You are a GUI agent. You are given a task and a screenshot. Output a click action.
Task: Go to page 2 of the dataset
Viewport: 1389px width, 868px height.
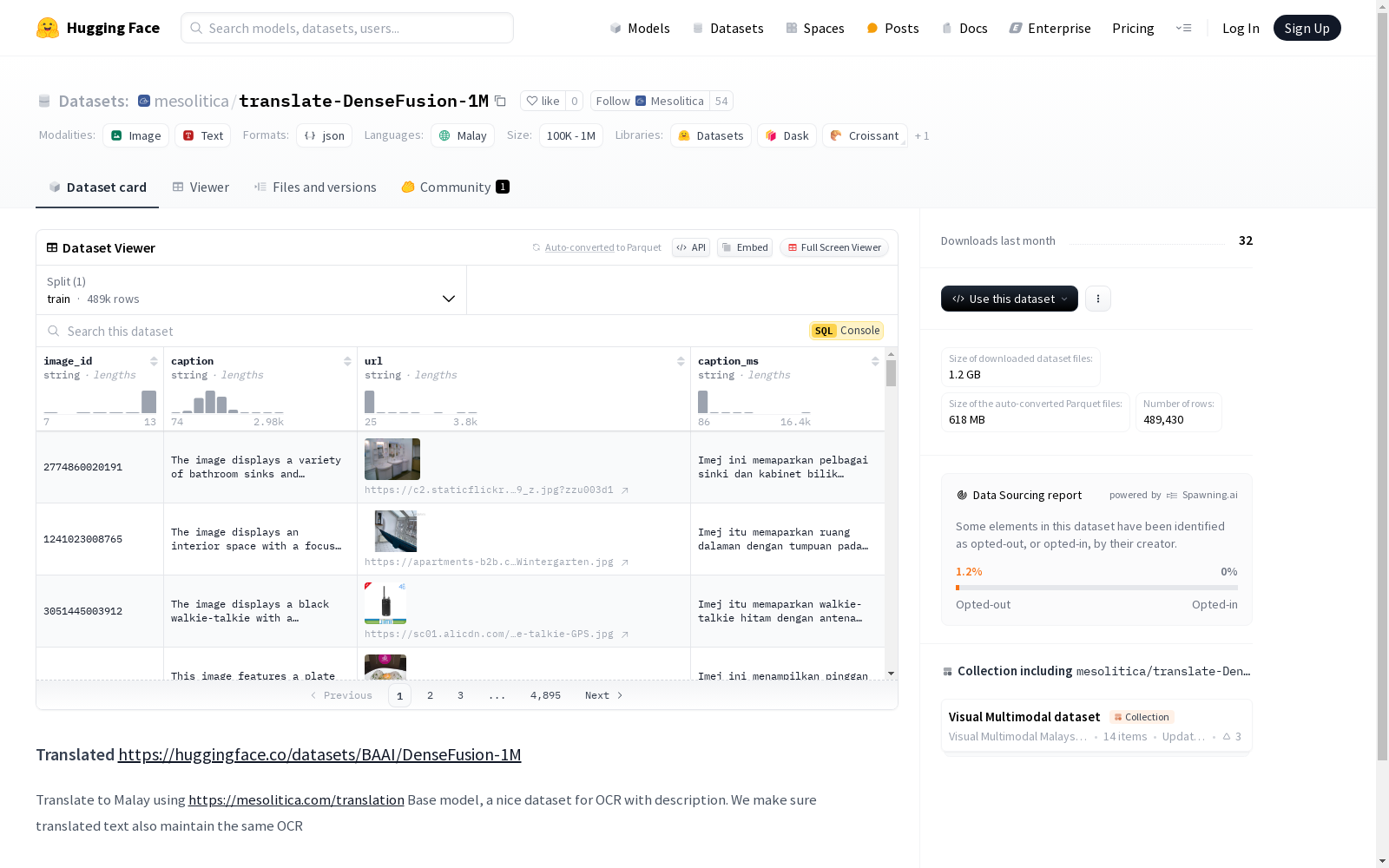pos(430,695)
